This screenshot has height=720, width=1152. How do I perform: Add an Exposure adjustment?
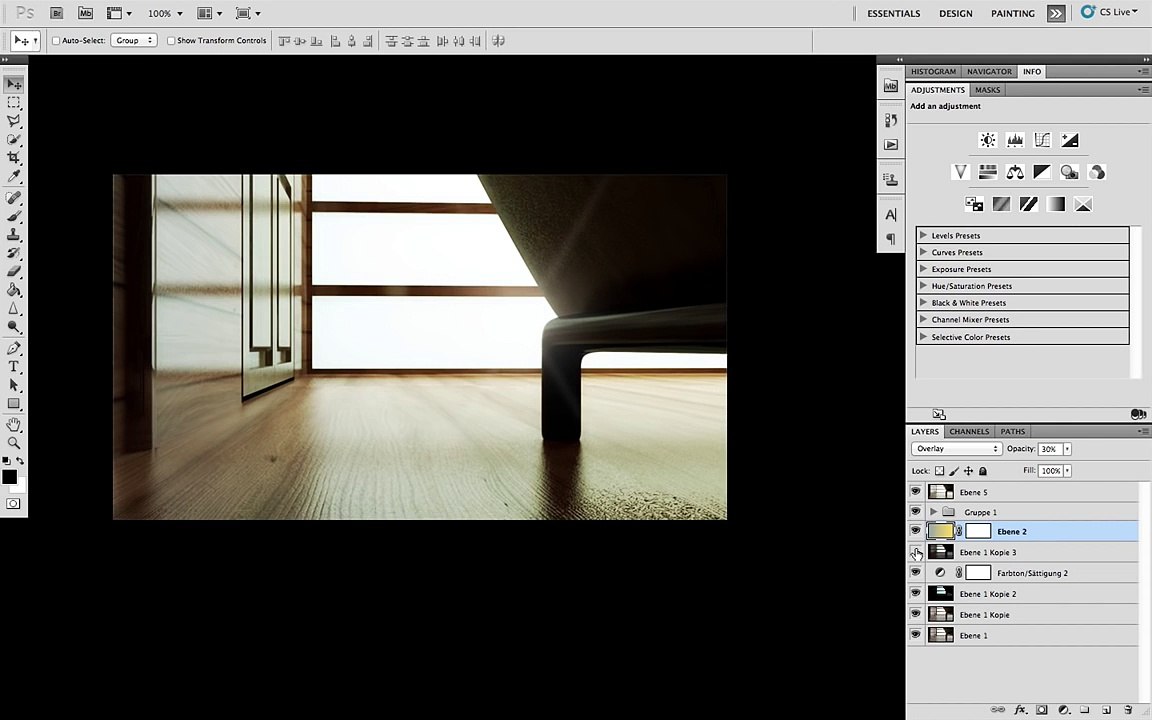[x=1070, y=140]
